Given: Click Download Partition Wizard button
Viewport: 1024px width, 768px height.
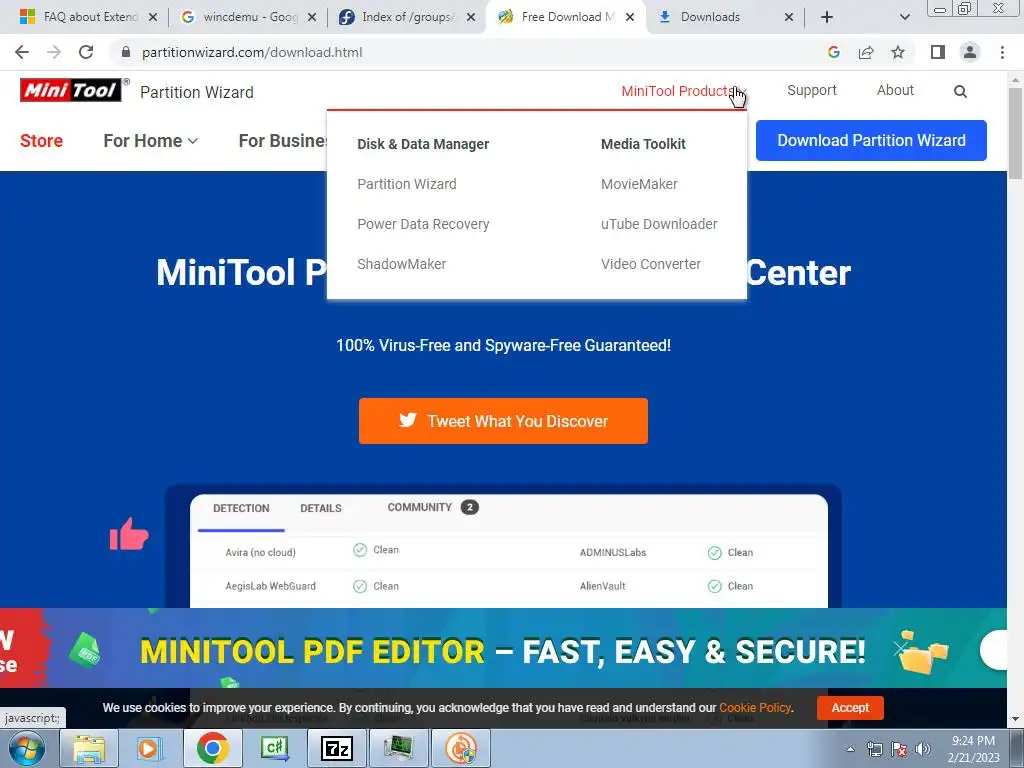Looking at the screenshot, I should [x=871, y=140].
